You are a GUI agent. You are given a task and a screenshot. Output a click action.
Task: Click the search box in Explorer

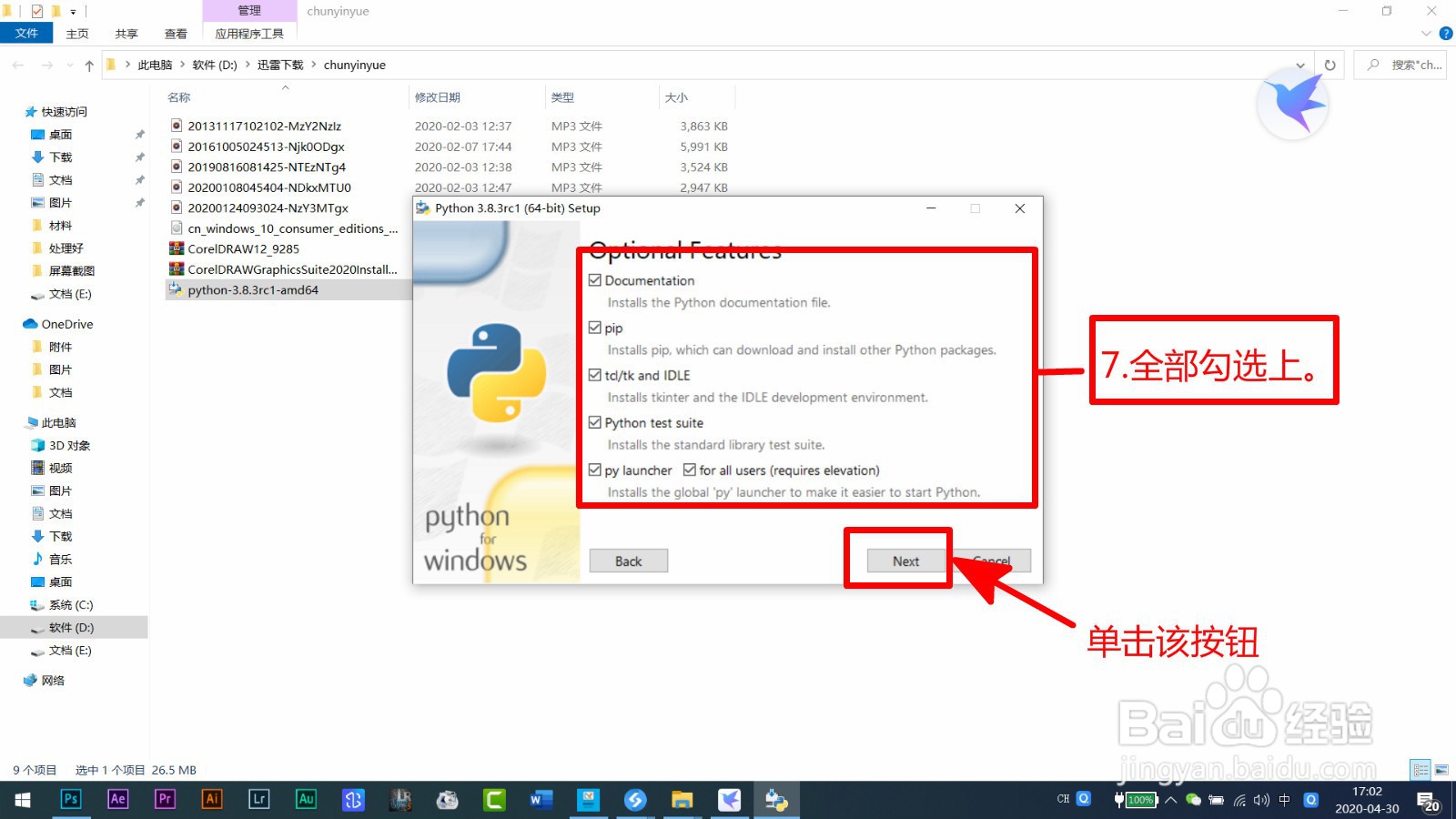point(1401,66)
